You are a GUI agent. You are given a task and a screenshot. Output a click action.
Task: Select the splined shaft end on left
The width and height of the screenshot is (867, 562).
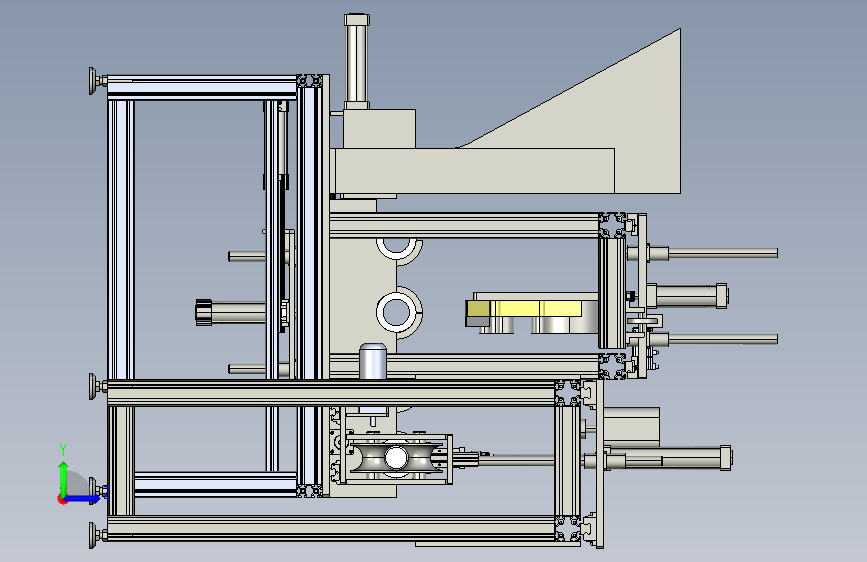(x=203, y=313)
